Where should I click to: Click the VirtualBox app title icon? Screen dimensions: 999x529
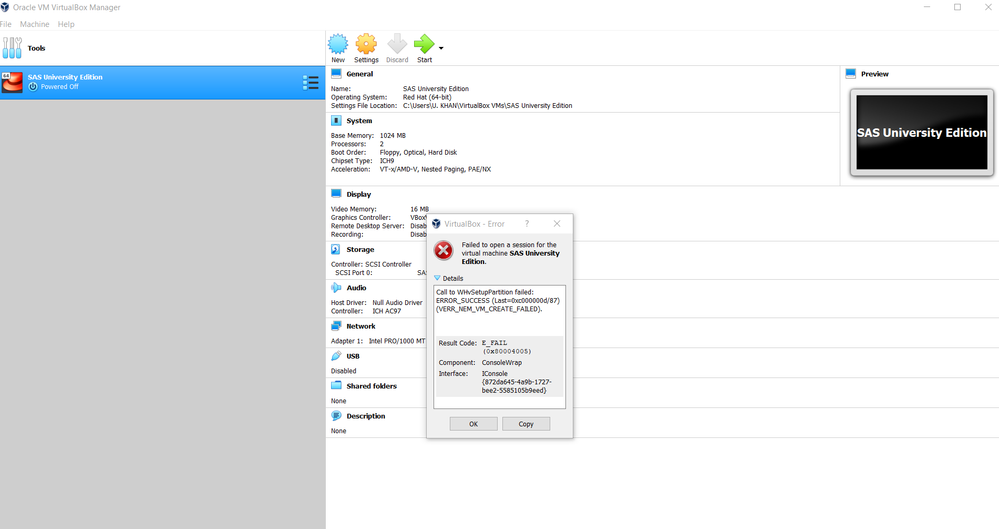(x=5, y=7)
